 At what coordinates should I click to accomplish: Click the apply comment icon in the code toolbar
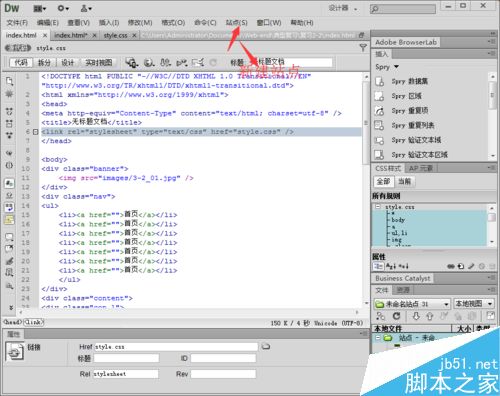point(9,237)
